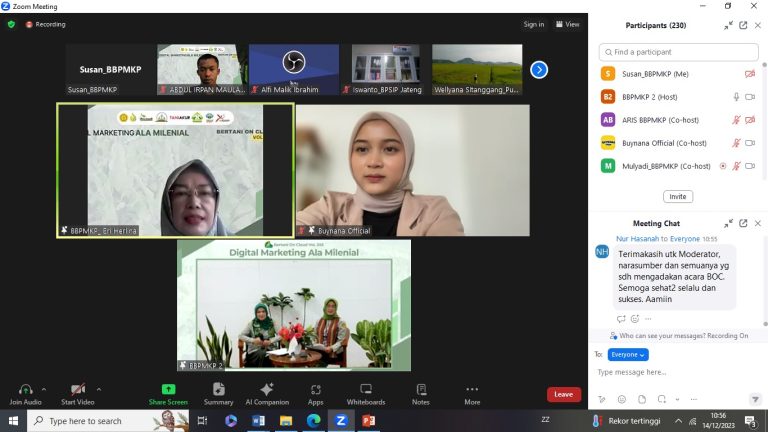The height and width of the screenshot is (432, 768).
Task: Select ABDUL IRPAN MAULA video thumbnail
Action: 202,70
